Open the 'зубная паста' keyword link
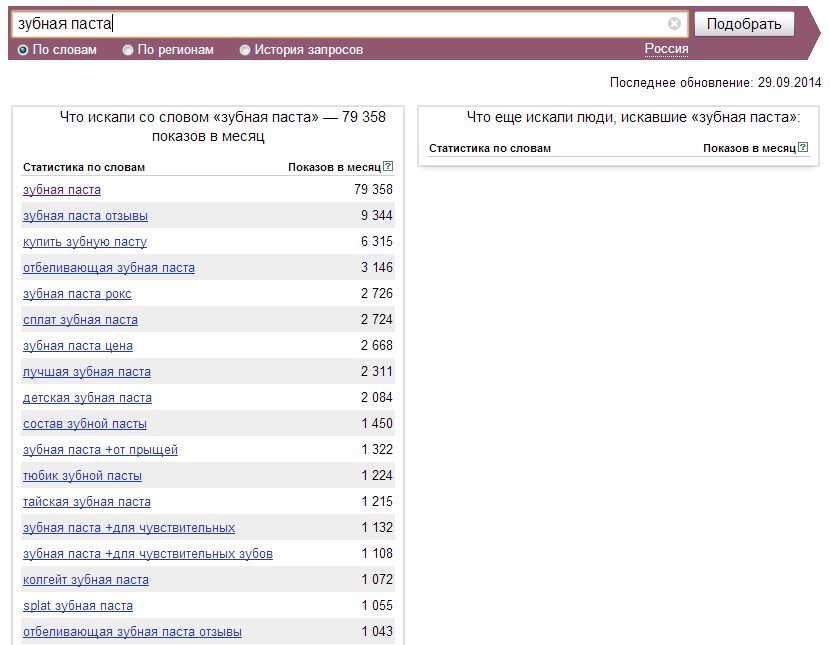The width and height of the screenshot is (830, 645). point(62,189)
